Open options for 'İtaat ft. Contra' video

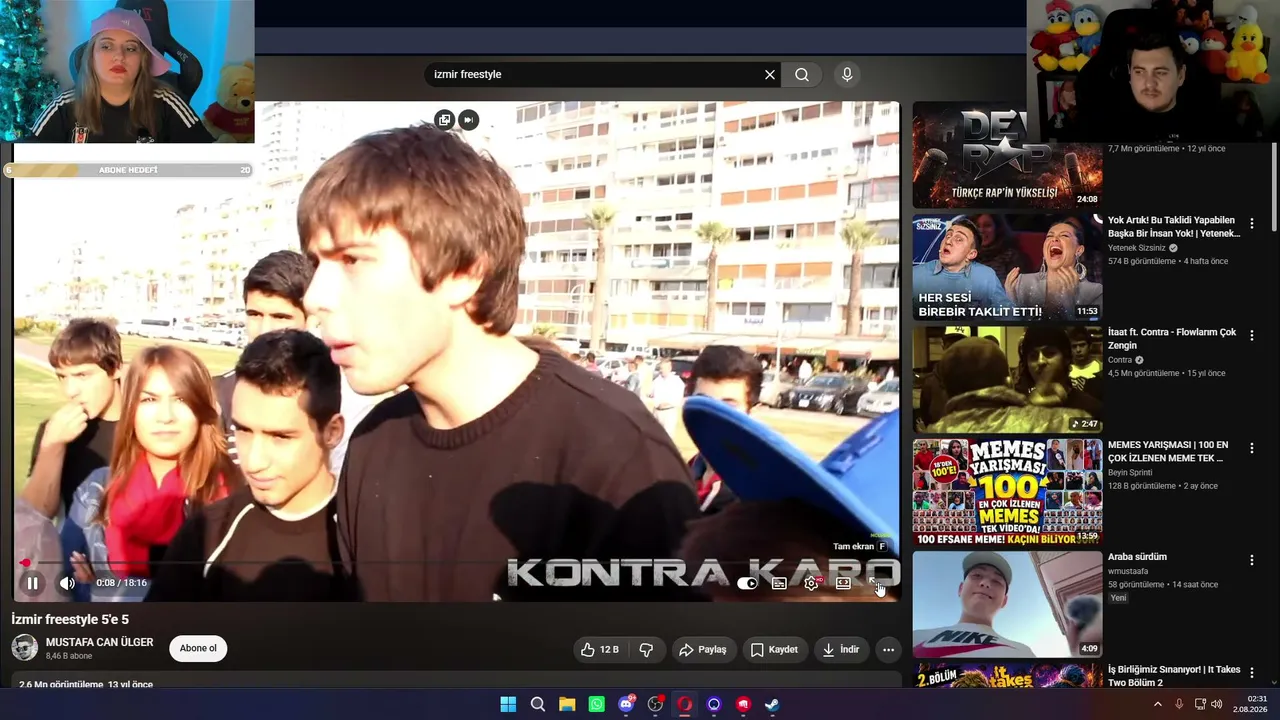pyautogui.click(x=1251, y=335)
